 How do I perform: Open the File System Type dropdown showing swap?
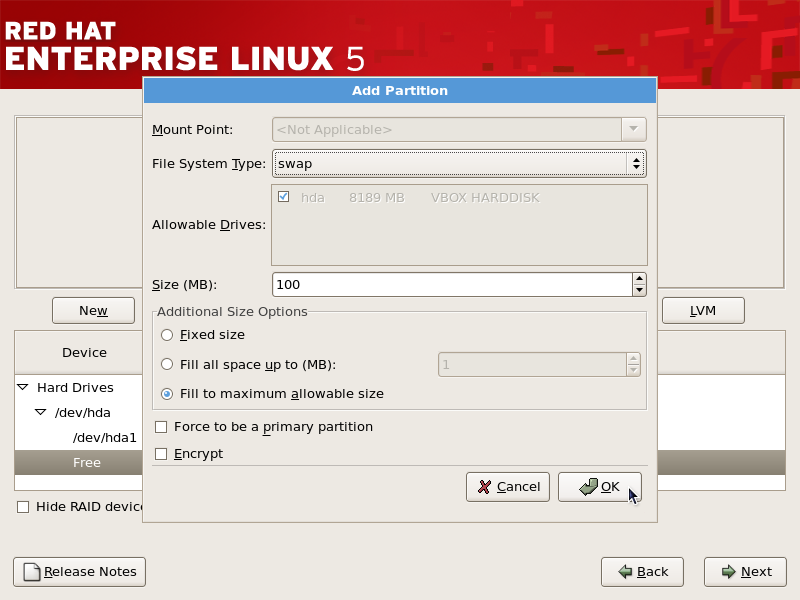click(x=459, y=164)
